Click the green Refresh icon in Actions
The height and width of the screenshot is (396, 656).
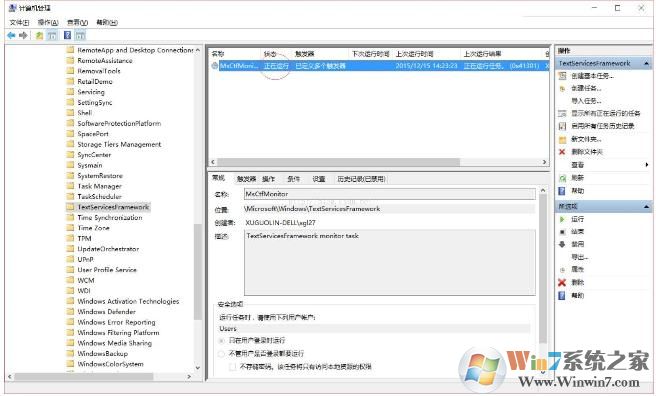(562, 178)
